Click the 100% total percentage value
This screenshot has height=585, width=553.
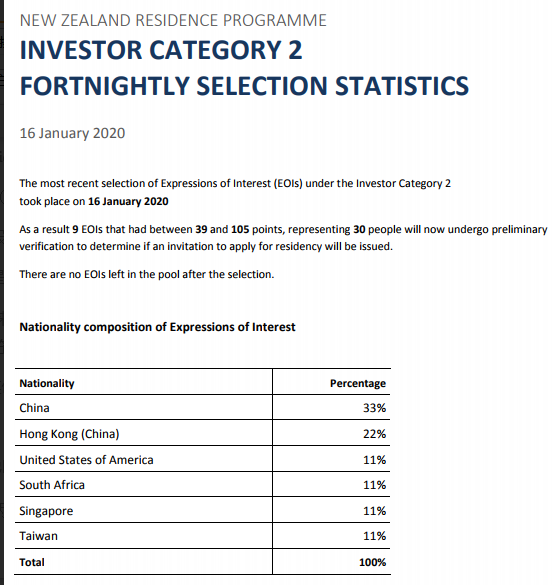point(372,562)
